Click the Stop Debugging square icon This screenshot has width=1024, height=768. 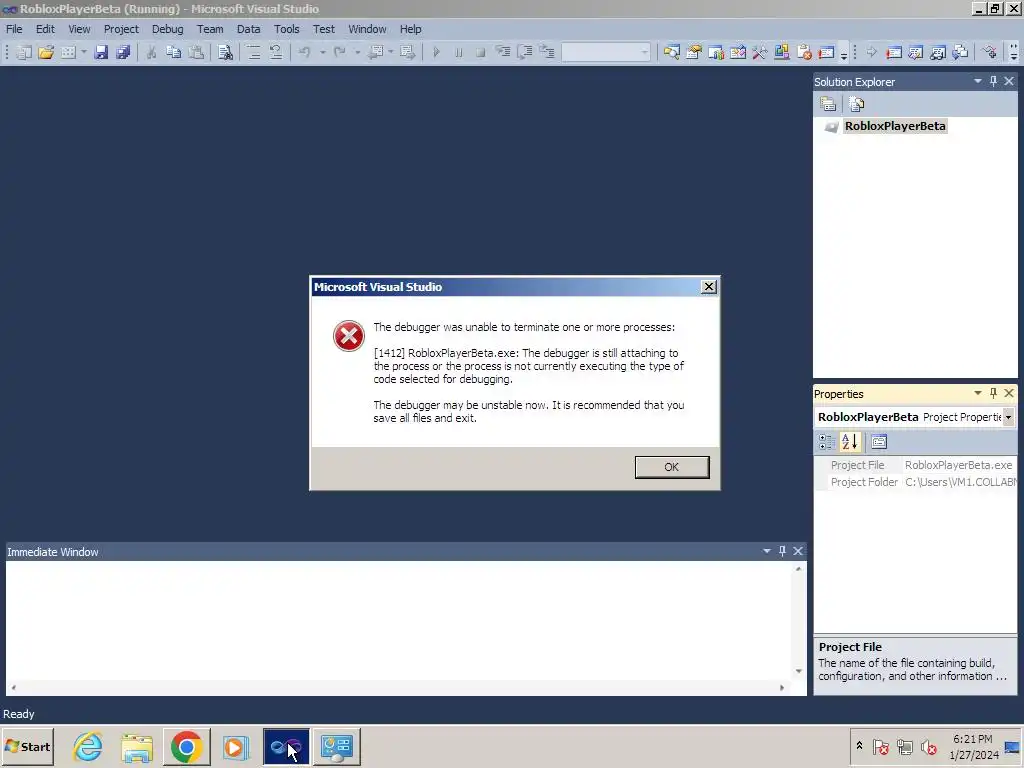(481, 52)
